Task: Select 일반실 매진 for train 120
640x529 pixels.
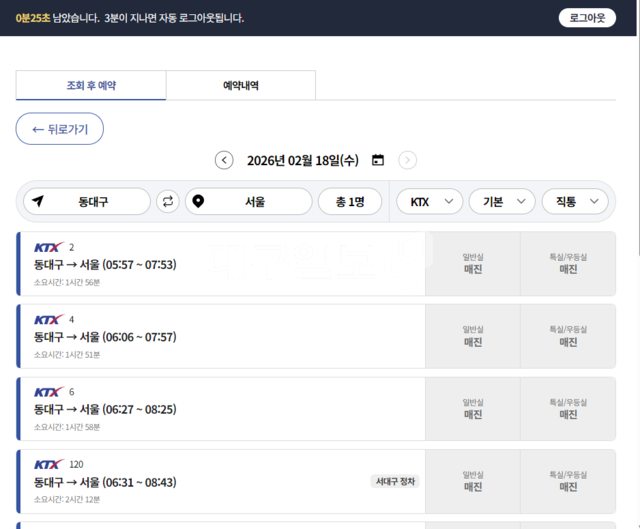Action: [473, 481]
